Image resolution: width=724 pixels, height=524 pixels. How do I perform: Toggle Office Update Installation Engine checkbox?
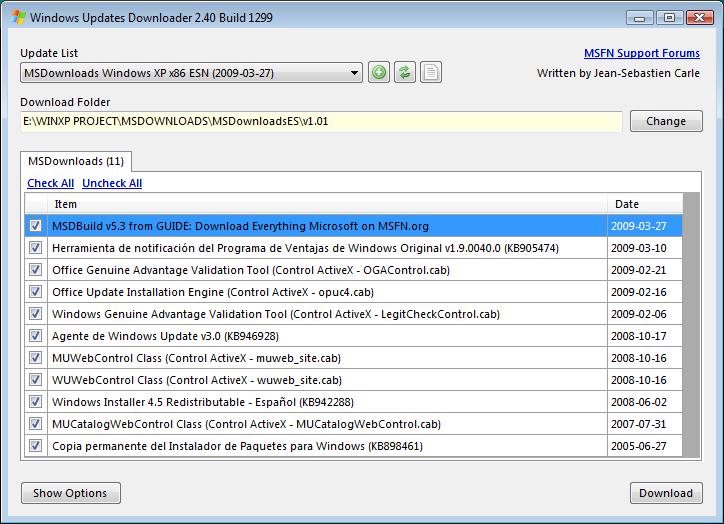click(36, 292)
